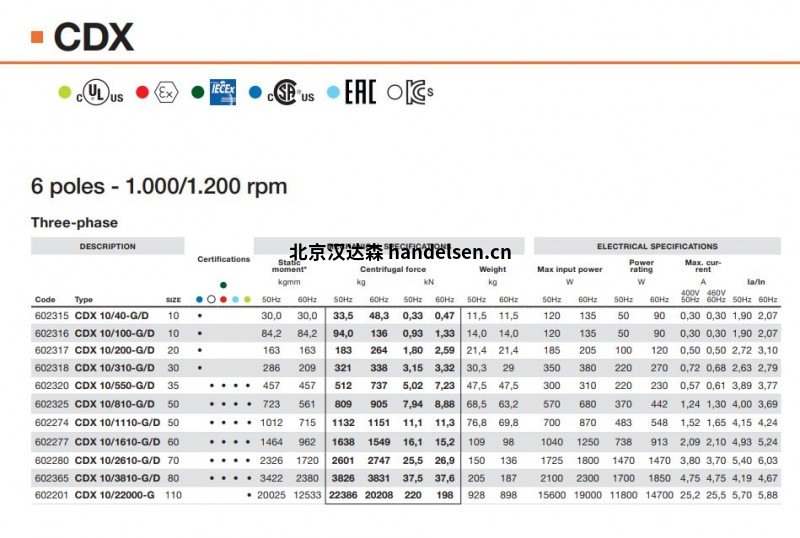Click the blue dot next to cCSAus

point(255,92)
